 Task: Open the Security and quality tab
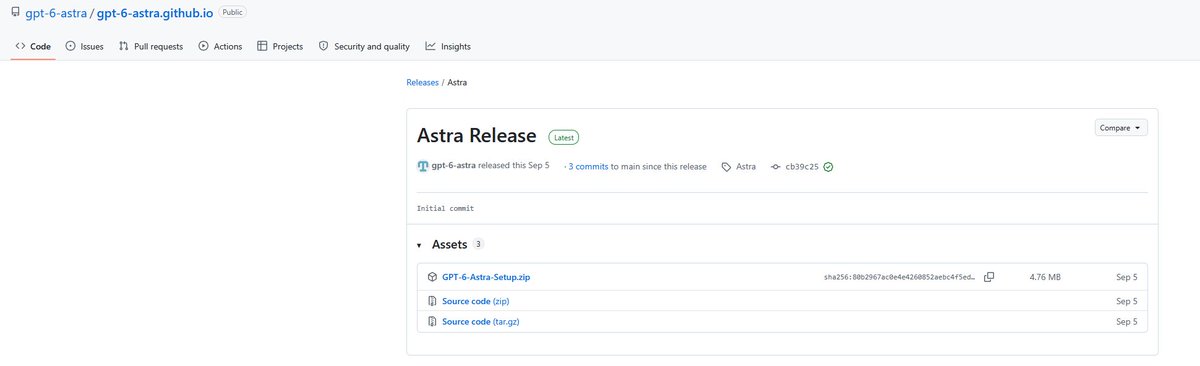click(x=364, y=46)
